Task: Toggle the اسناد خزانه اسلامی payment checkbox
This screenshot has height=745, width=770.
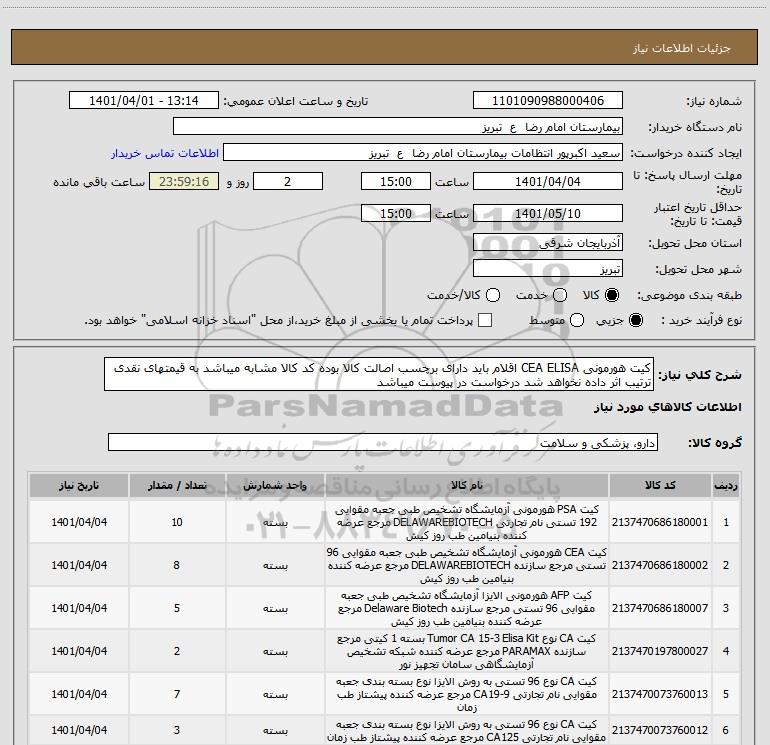Action: point(485,320)
